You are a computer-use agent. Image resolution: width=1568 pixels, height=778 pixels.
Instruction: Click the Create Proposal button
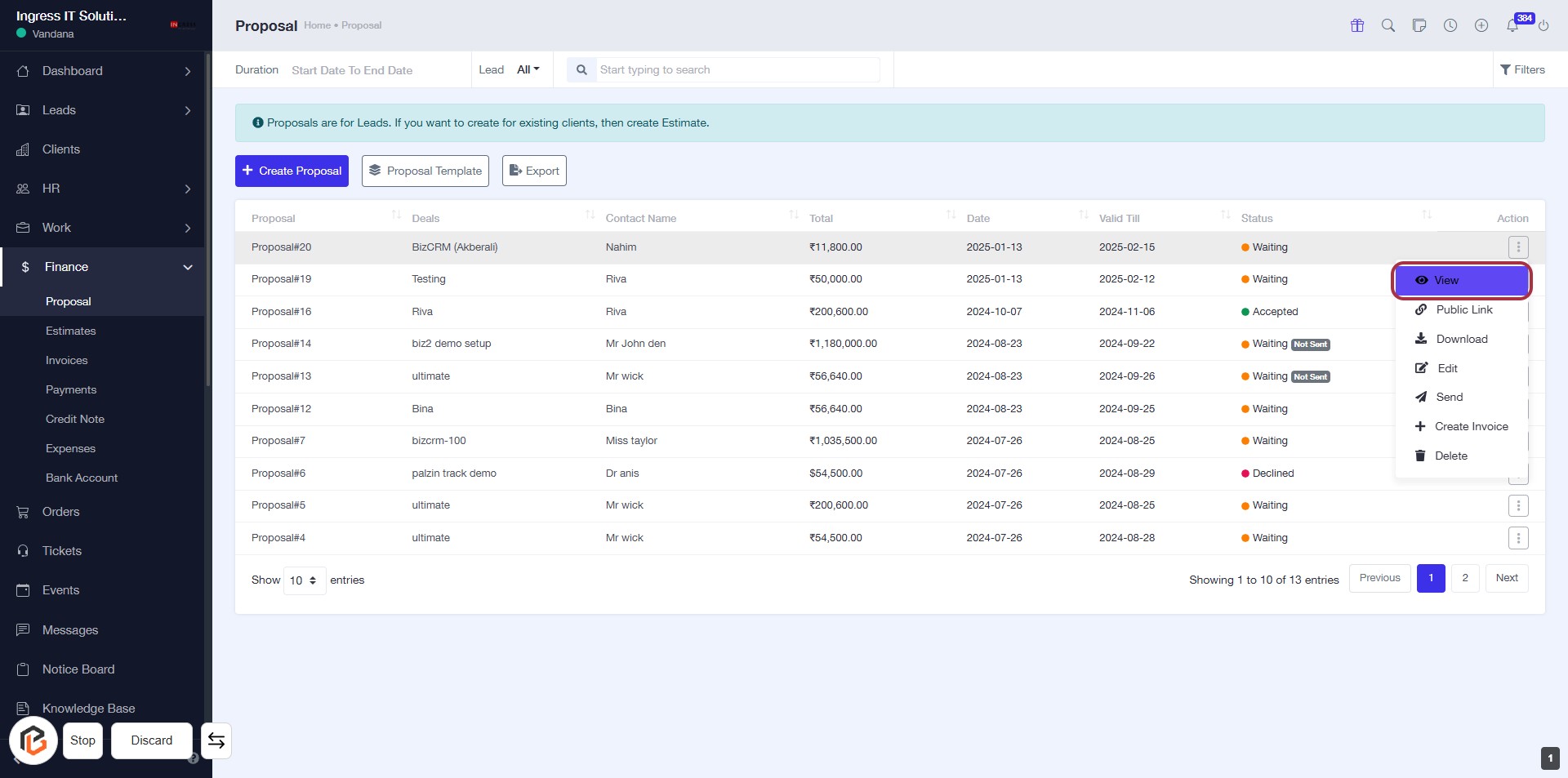[292, 171]
